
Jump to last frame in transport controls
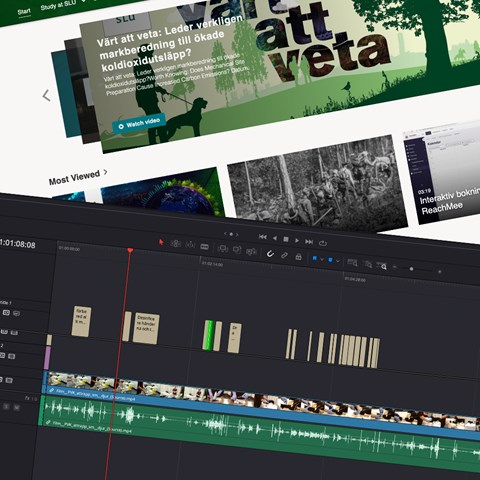[x=309, y=242]
